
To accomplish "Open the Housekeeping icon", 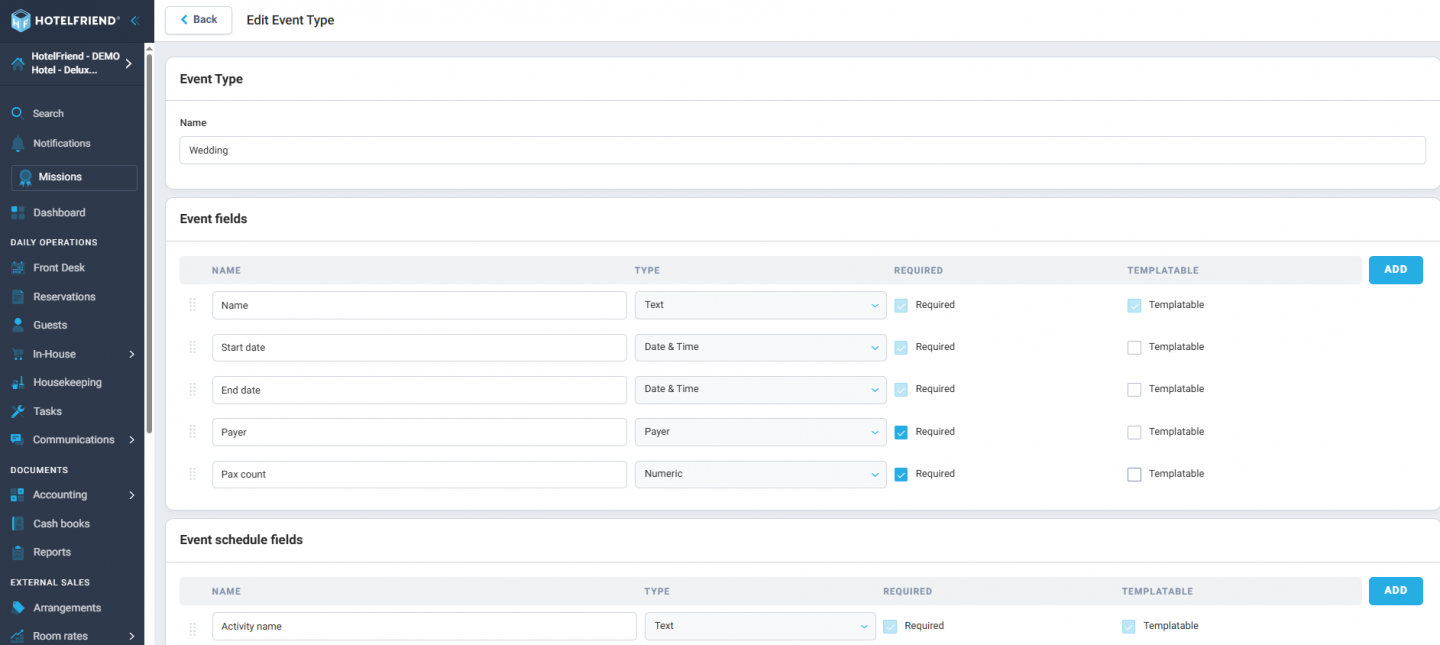I will [19, 382].
